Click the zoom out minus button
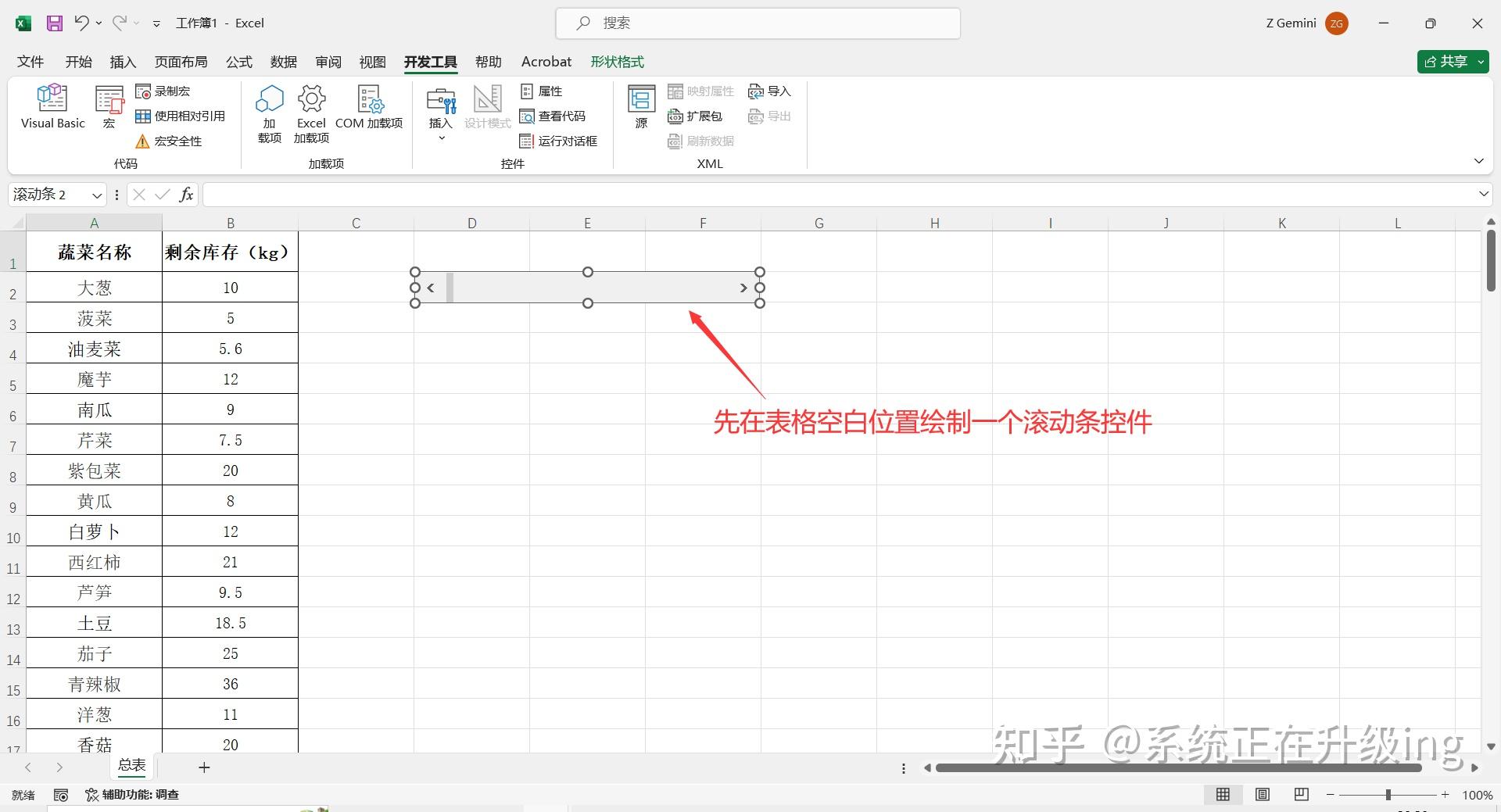This screenshot has height=812, width=1501. [1331, 795]
